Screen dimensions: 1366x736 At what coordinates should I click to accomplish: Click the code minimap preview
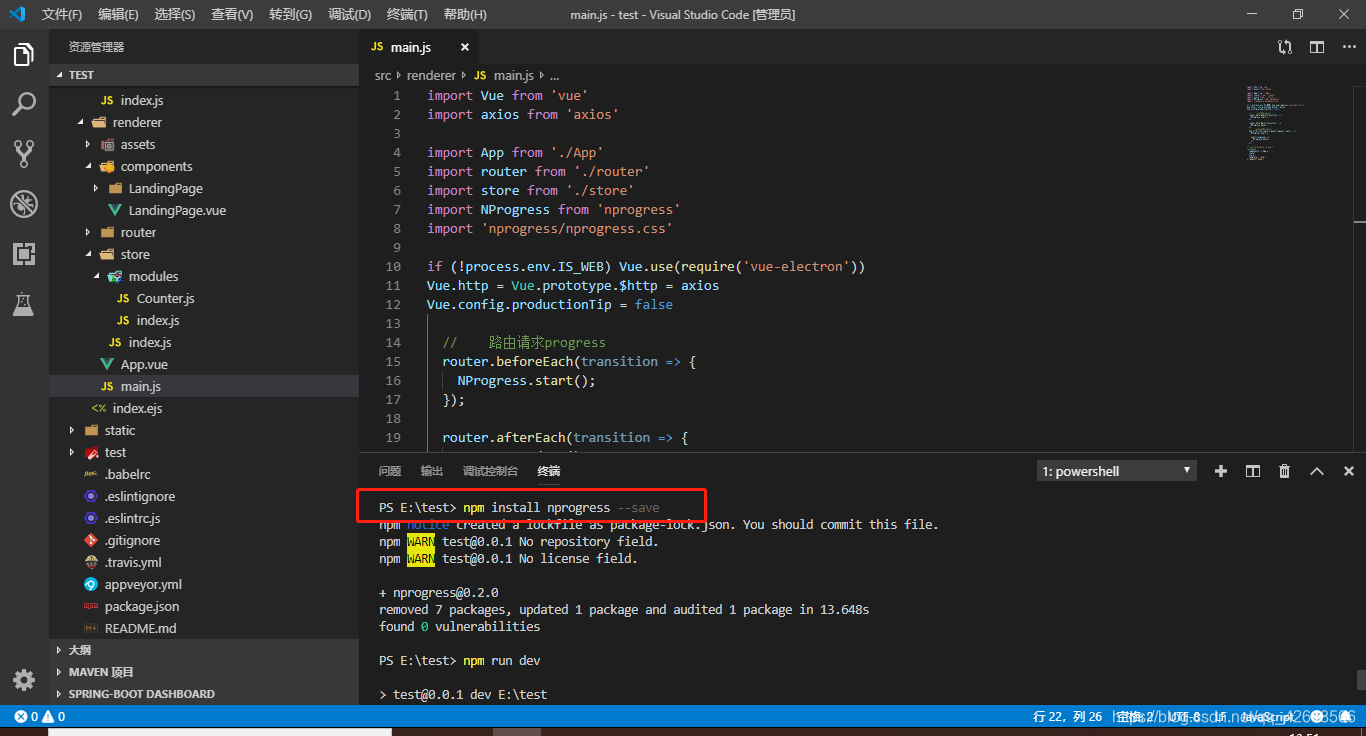(1275, 125)
